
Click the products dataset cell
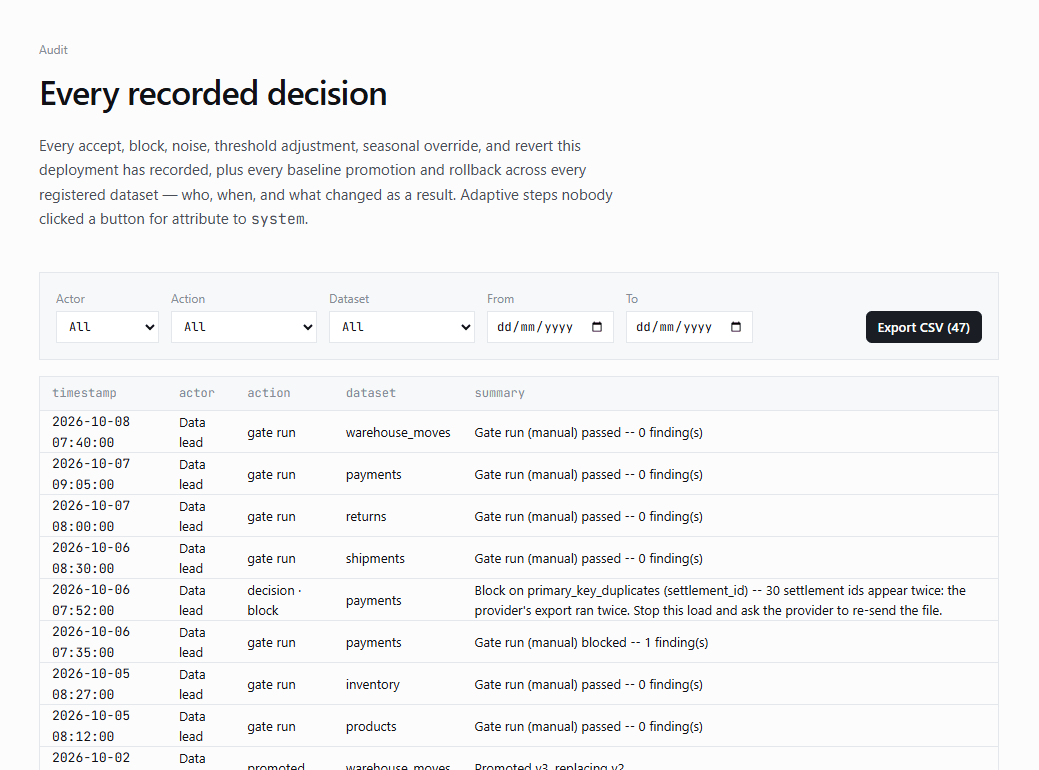[371, 727]
